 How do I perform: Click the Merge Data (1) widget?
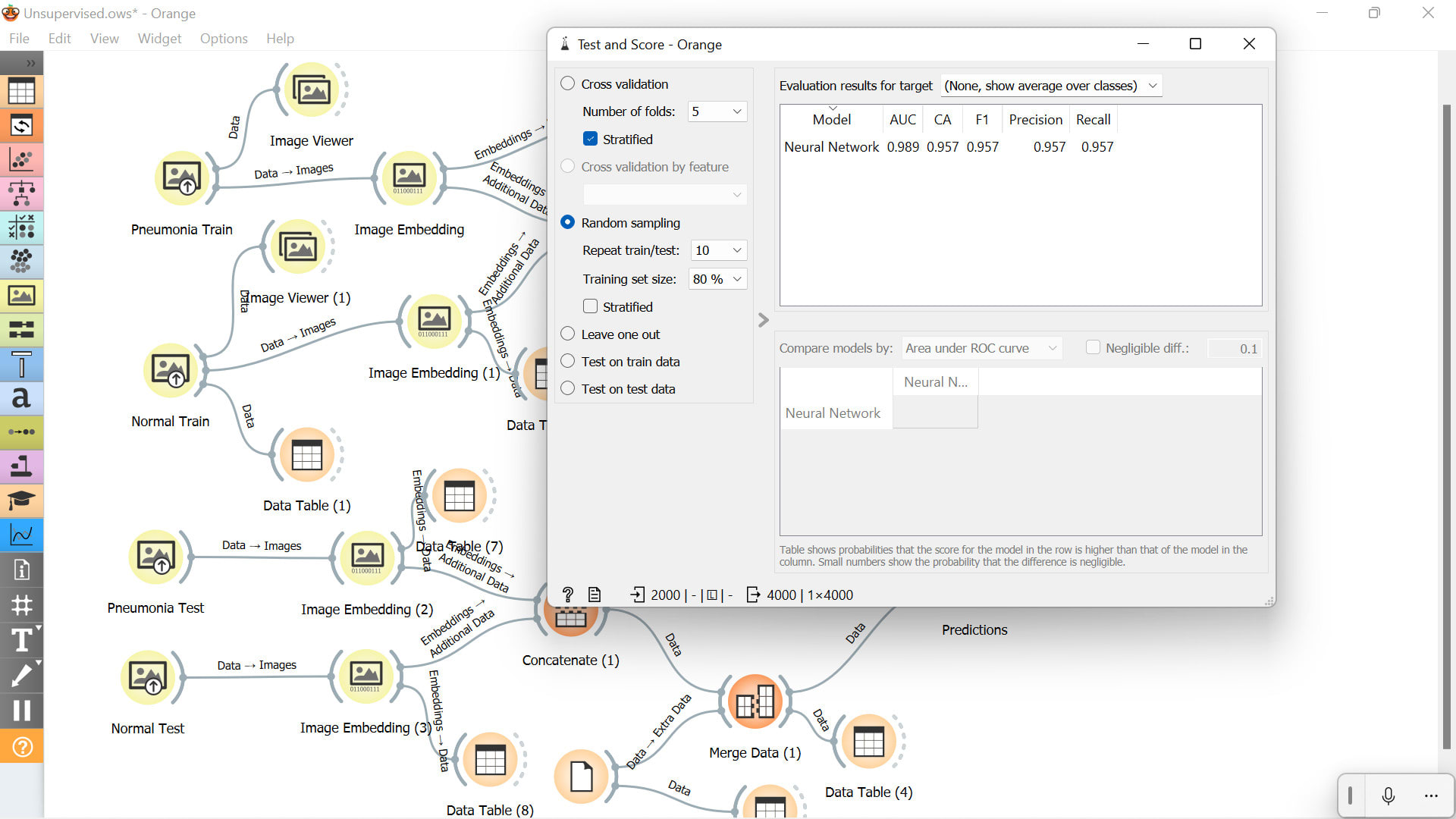755,701
